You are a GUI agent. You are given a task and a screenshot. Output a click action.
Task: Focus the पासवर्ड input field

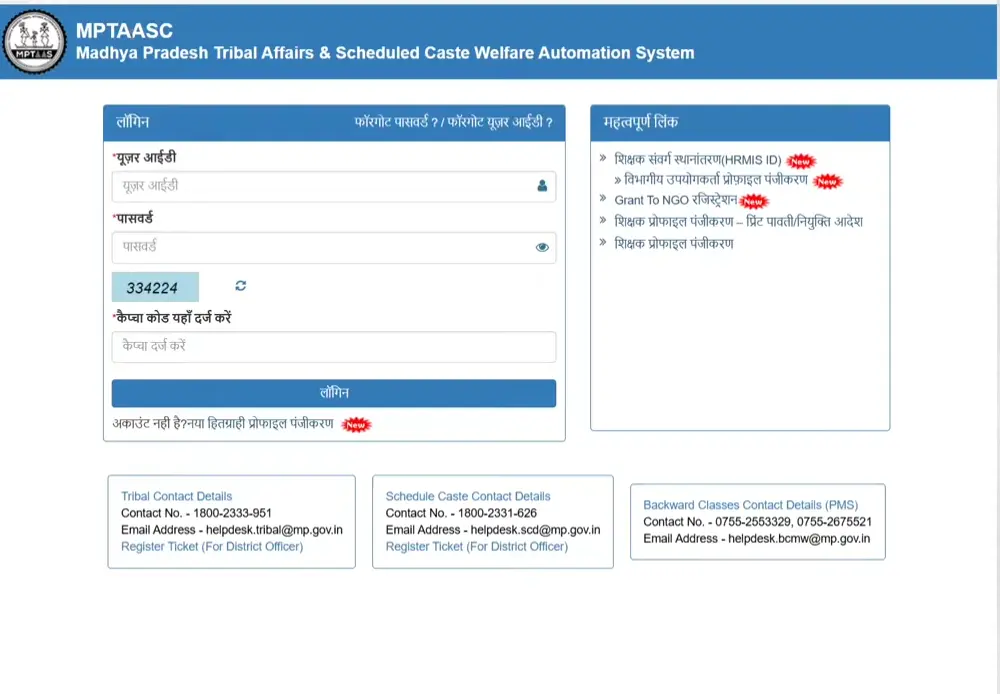(334, 247)
